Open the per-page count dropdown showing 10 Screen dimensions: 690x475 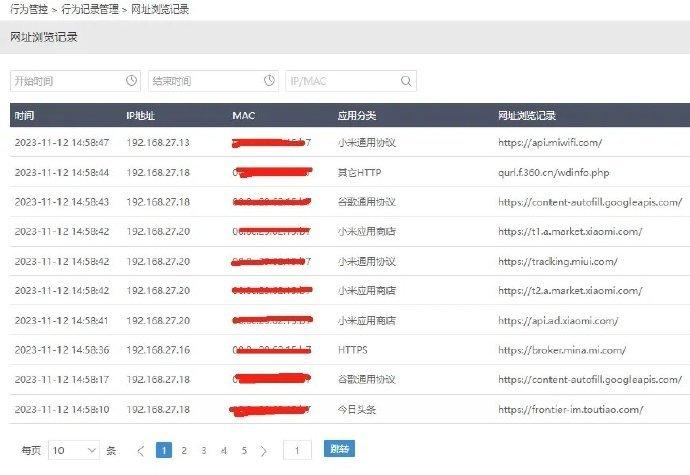73,450
